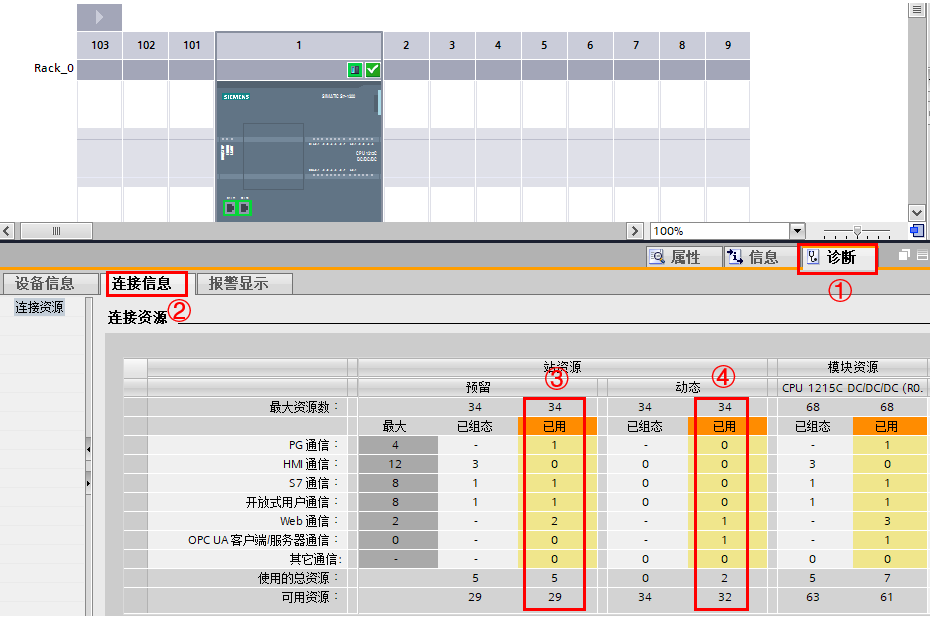The width and height of the screenshot is (940, 626).
Task: Click the 站资源 column header
Action: 562,367
